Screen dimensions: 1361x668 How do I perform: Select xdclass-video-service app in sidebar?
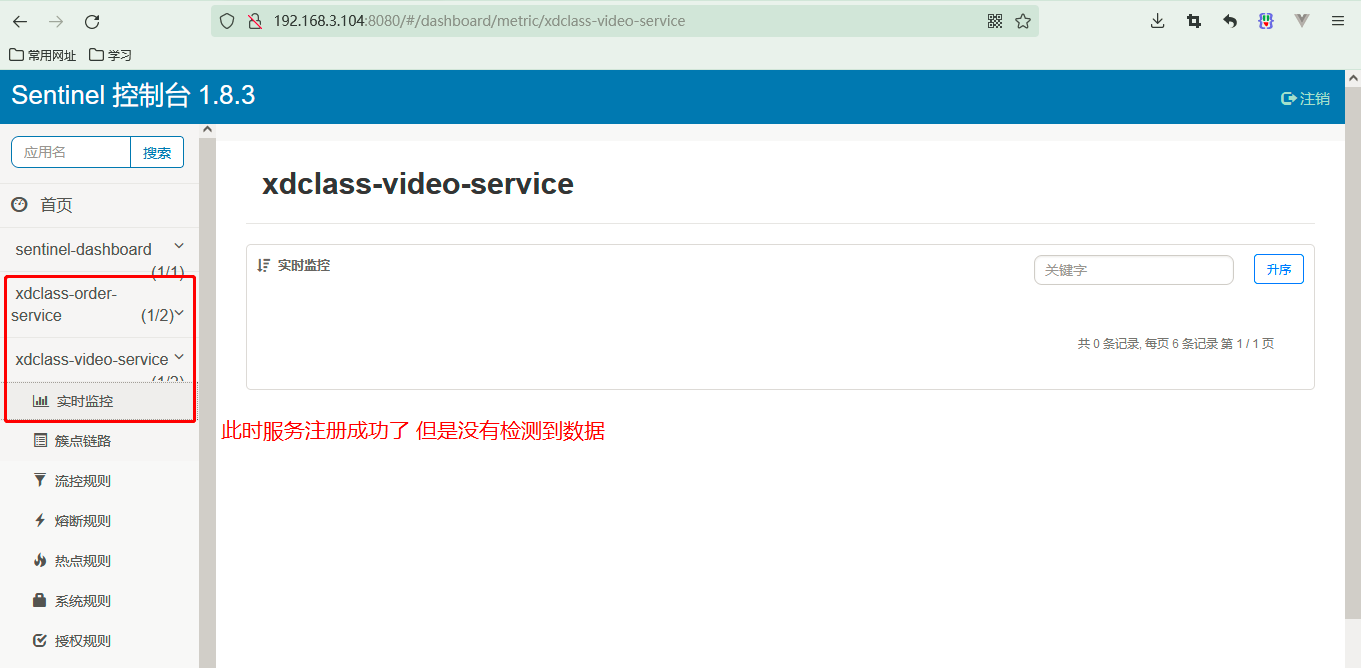(92, 359)
